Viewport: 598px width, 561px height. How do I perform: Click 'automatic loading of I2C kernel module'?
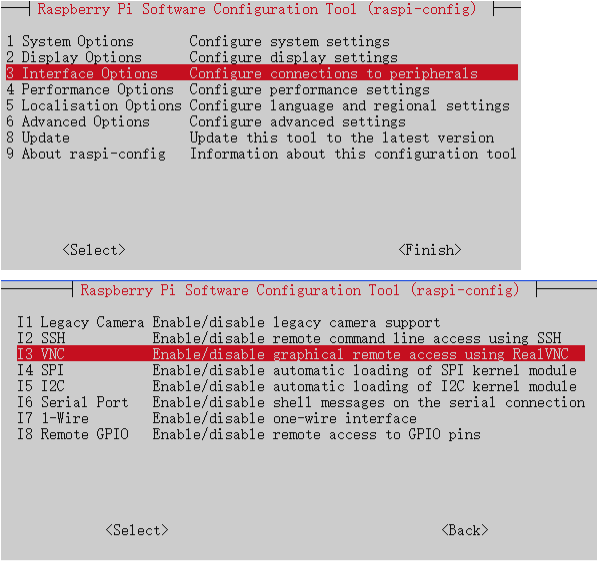pos(425,386)
